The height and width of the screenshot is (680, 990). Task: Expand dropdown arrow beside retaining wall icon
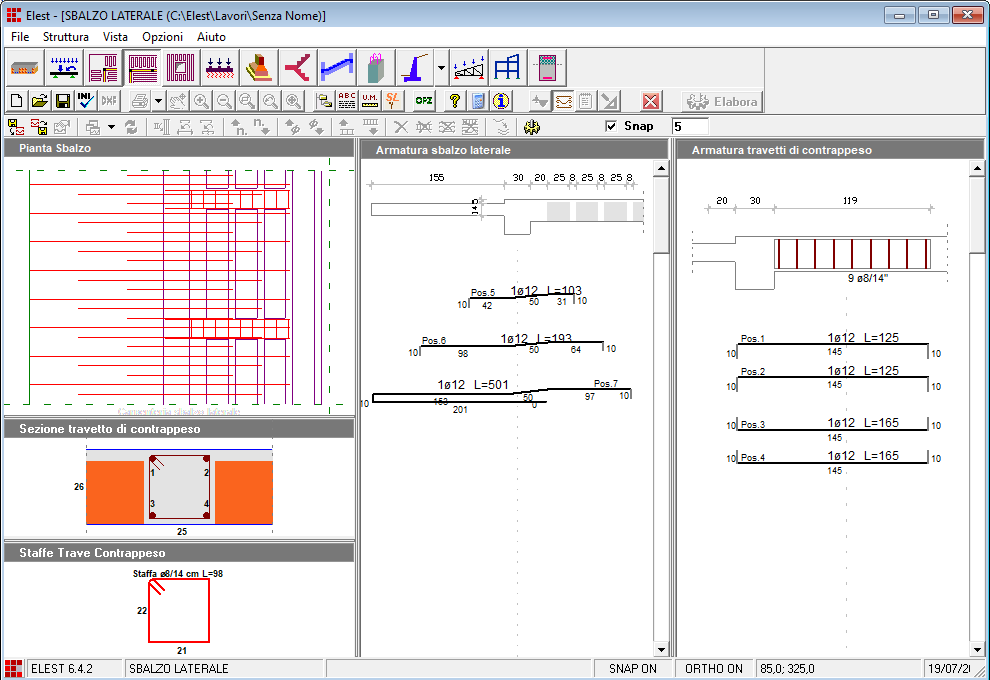[x=442, y=69]
